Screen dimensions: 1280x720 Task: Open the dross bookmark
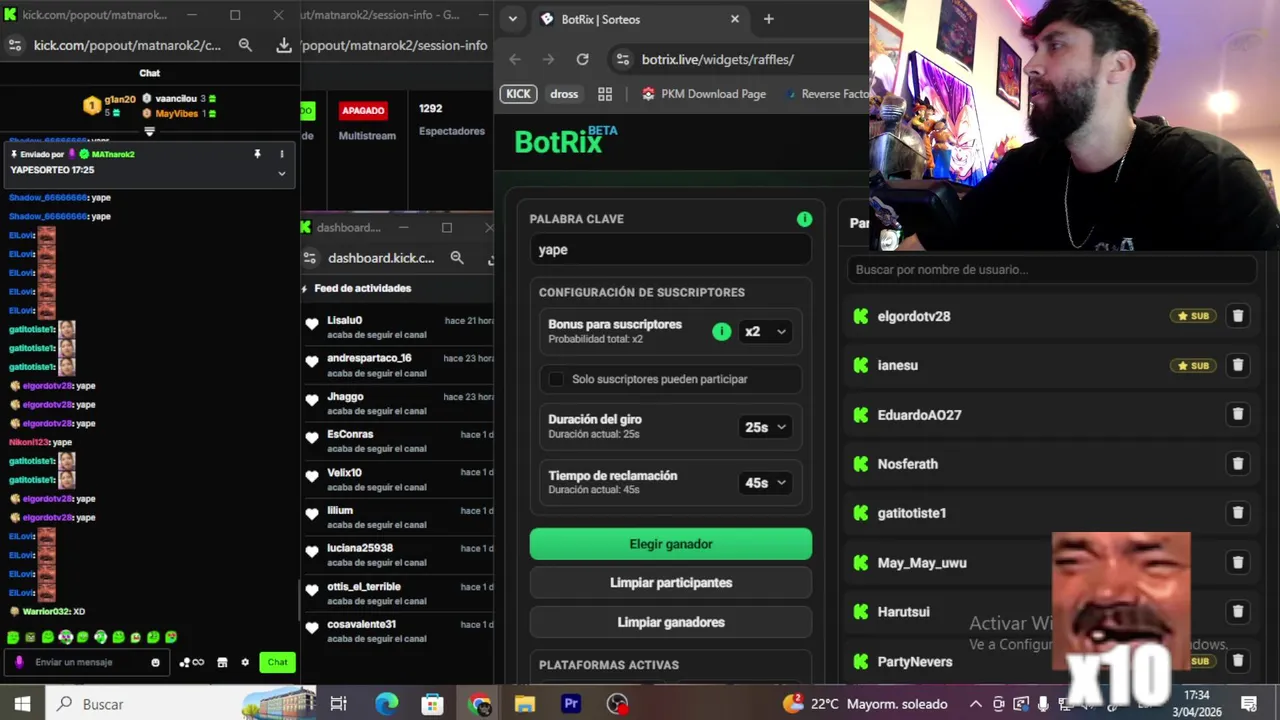pos(564,94)
